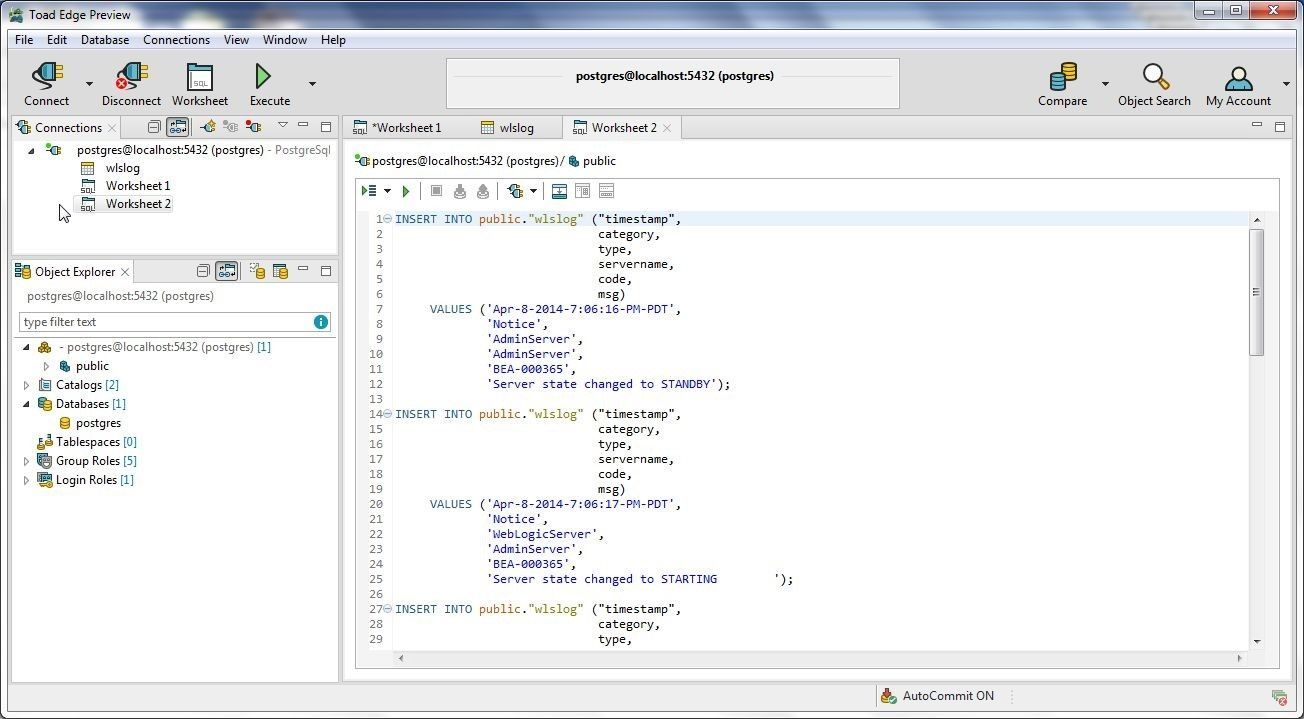Expand the public schema node
The height and width of the screenshot is (719, 1304).
pyautogui.click(x=46, y=366)
